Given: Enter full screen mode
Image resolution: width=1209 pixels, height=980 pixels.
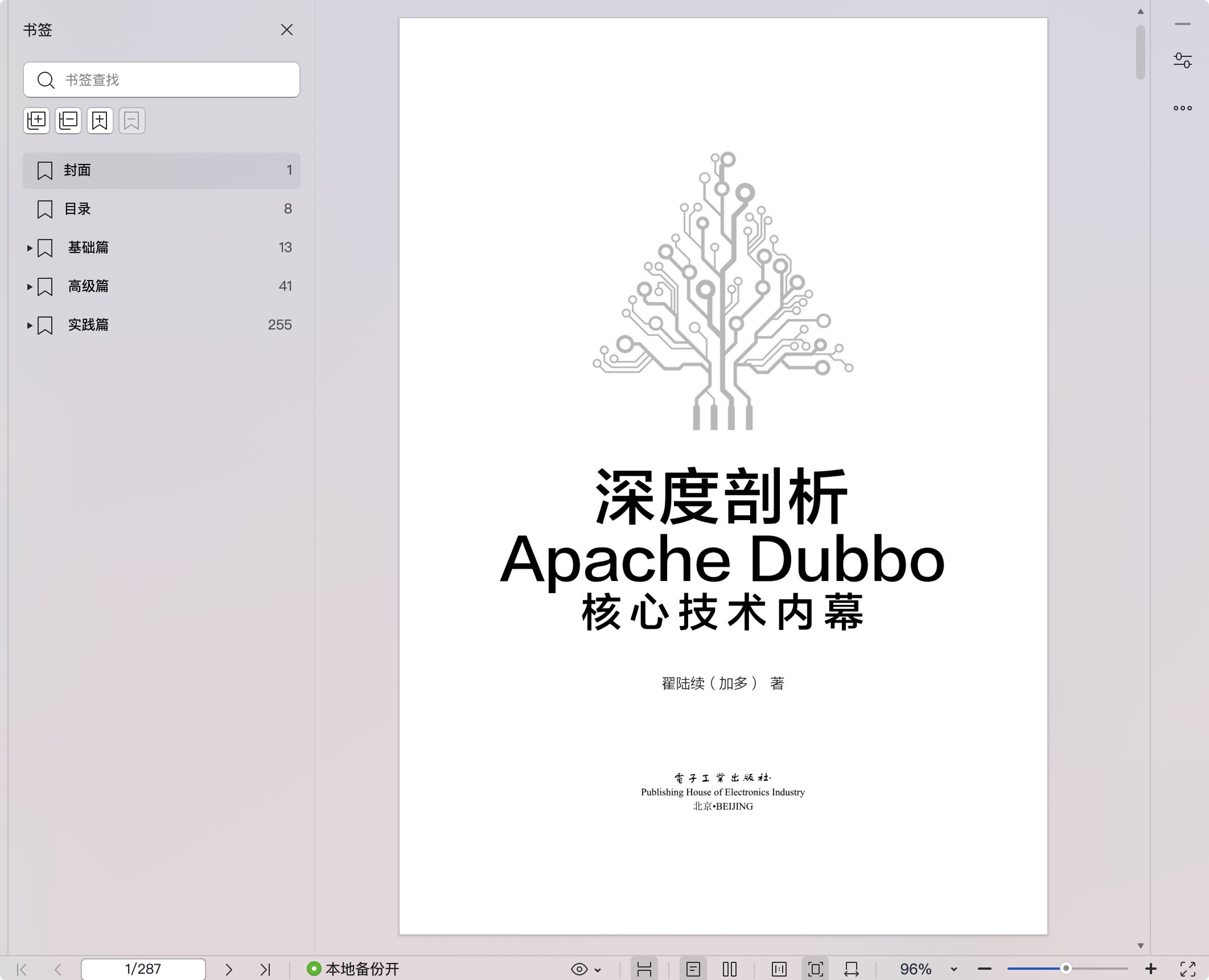Looking at the screenshot, I should (x=1188, y=969).
